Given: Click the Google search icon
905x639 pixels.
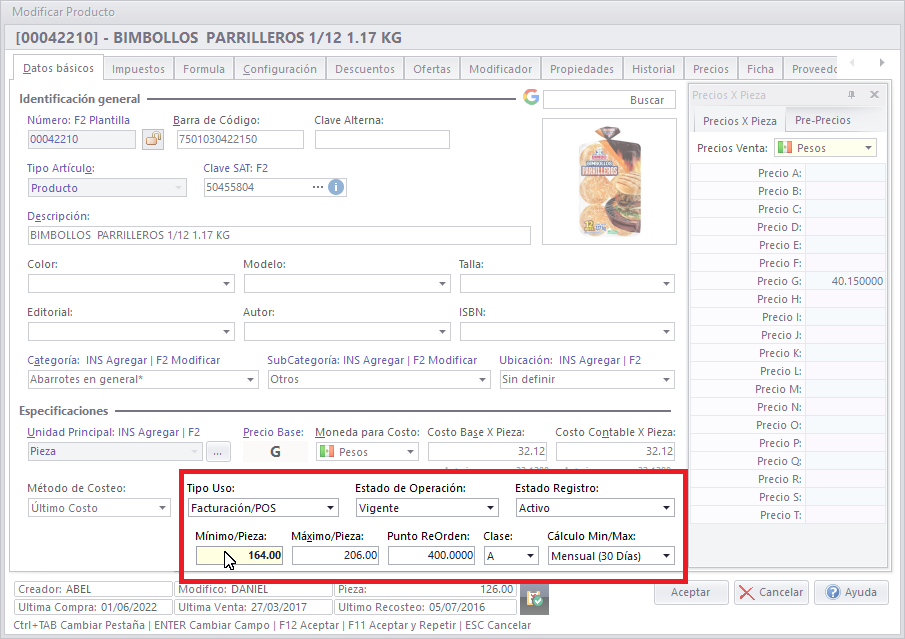Looking at the screenshot, I should click(x=531, y=97).
